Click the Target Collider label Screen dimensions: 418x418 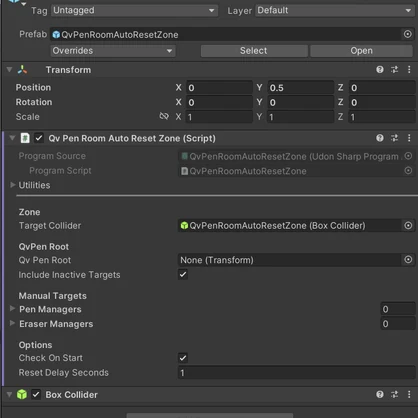pyautogui.click(x=50, y=226)
